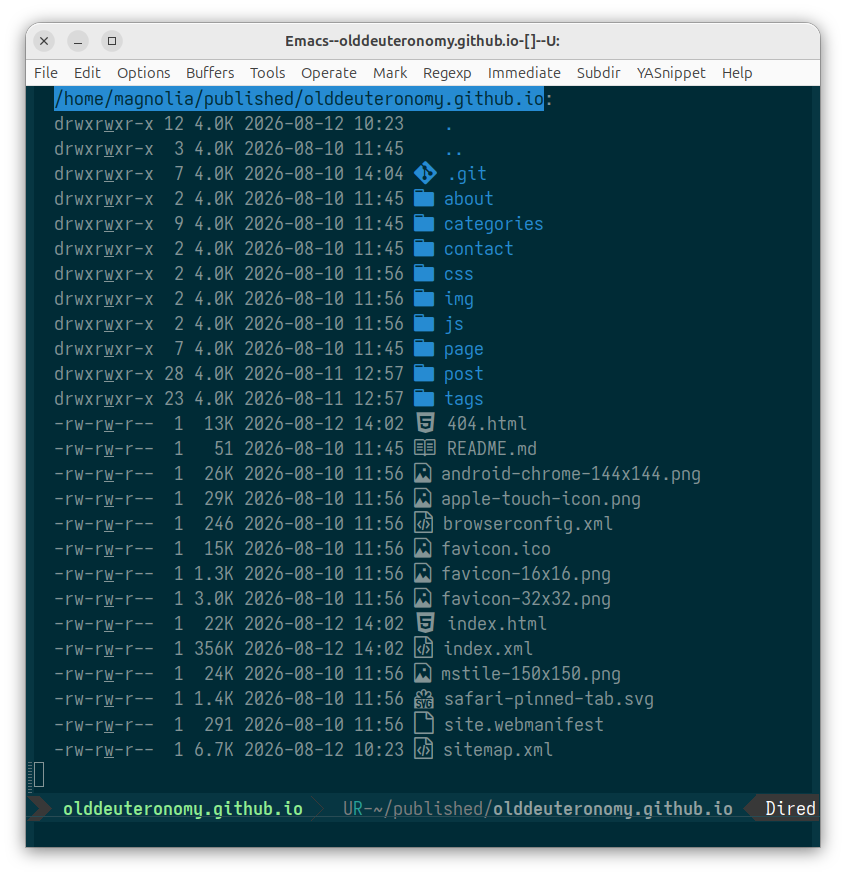Click the minibuffer area at window bottom
The image size is (846, 876).
423,834
